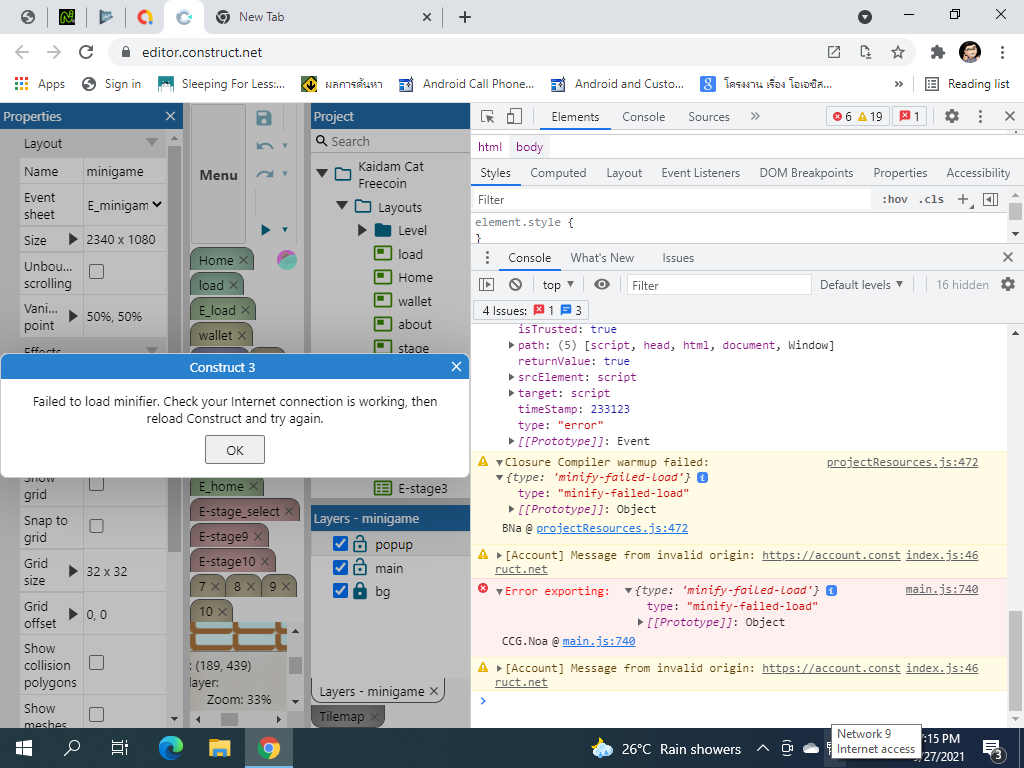Clear the console with the ban icon

[516, 285]
